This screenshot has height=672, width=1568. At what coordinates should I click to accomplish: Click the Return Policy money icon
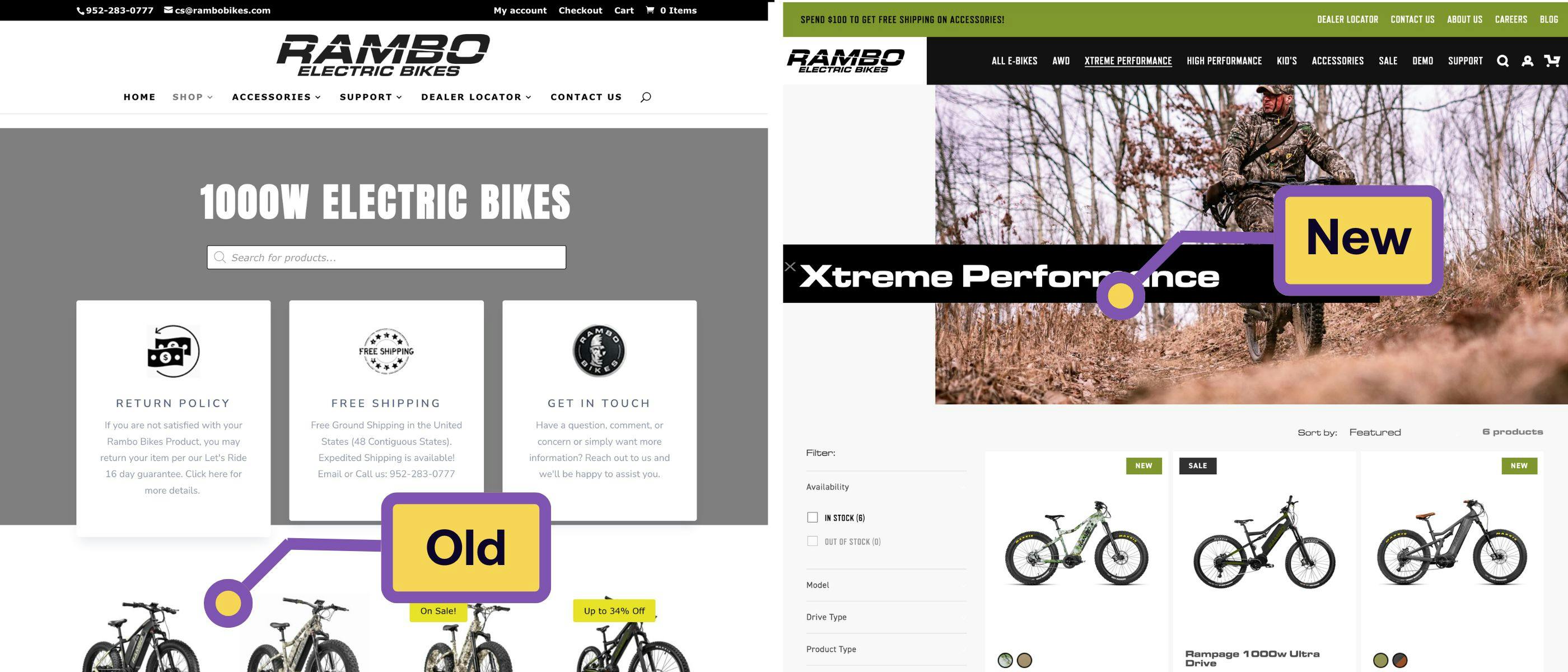(x=174, y=351)
